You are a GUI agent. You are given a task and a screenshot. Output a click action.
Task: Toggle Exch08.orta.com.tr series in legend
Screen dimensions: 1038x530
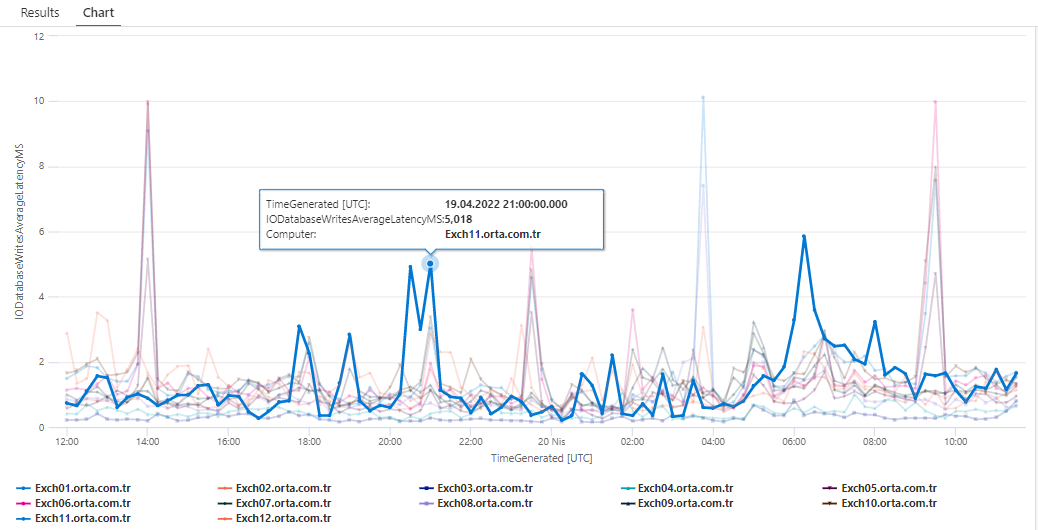point(476,504)
